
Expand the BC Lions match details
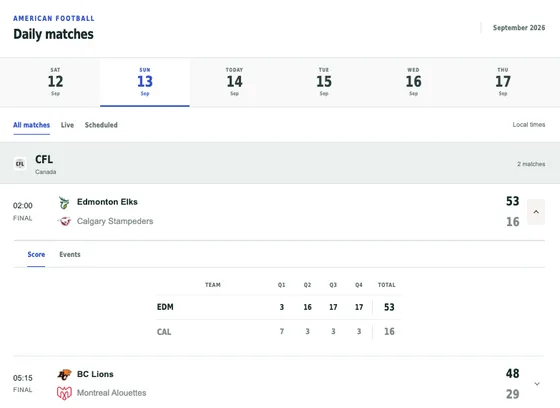point(537,384)
